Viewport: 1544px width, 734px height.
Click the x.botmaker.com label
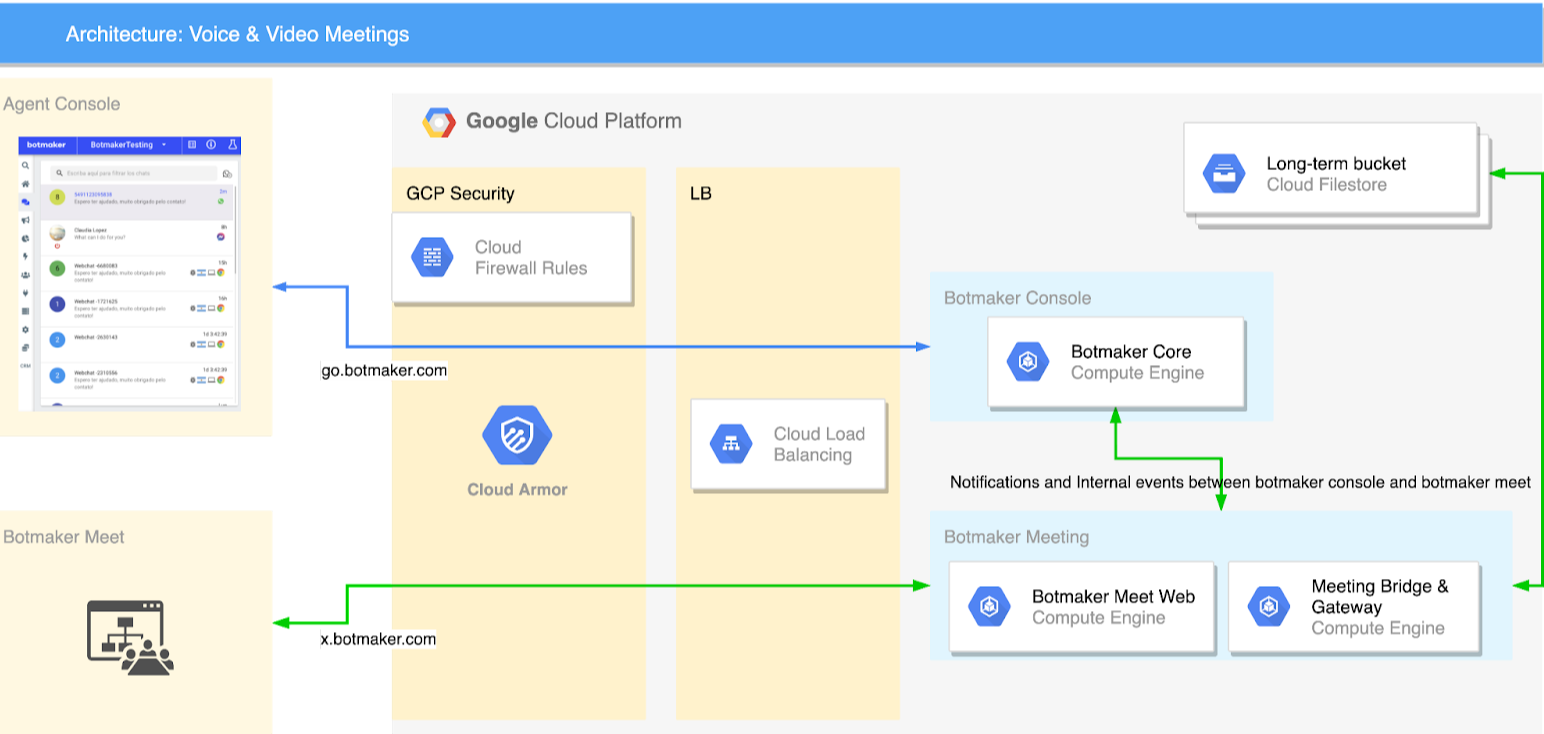(378, 639)
